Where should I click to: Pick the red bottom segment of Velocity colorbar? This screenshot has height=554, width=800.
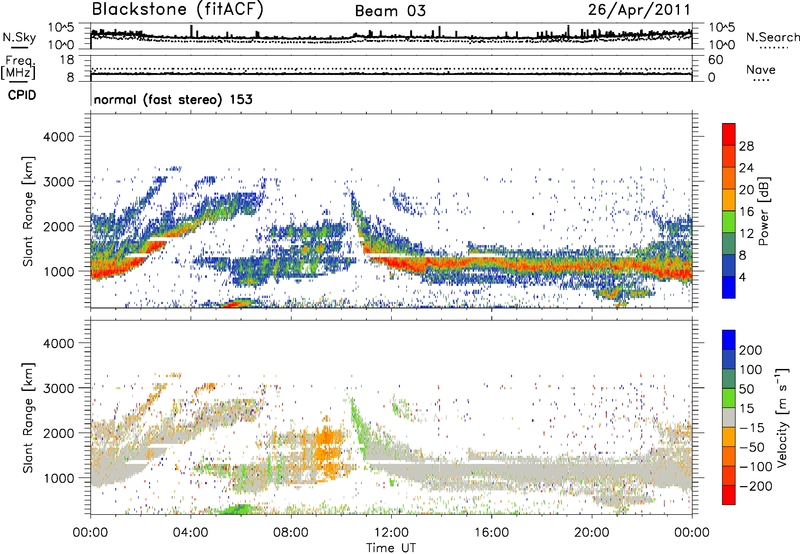point(729,495)
